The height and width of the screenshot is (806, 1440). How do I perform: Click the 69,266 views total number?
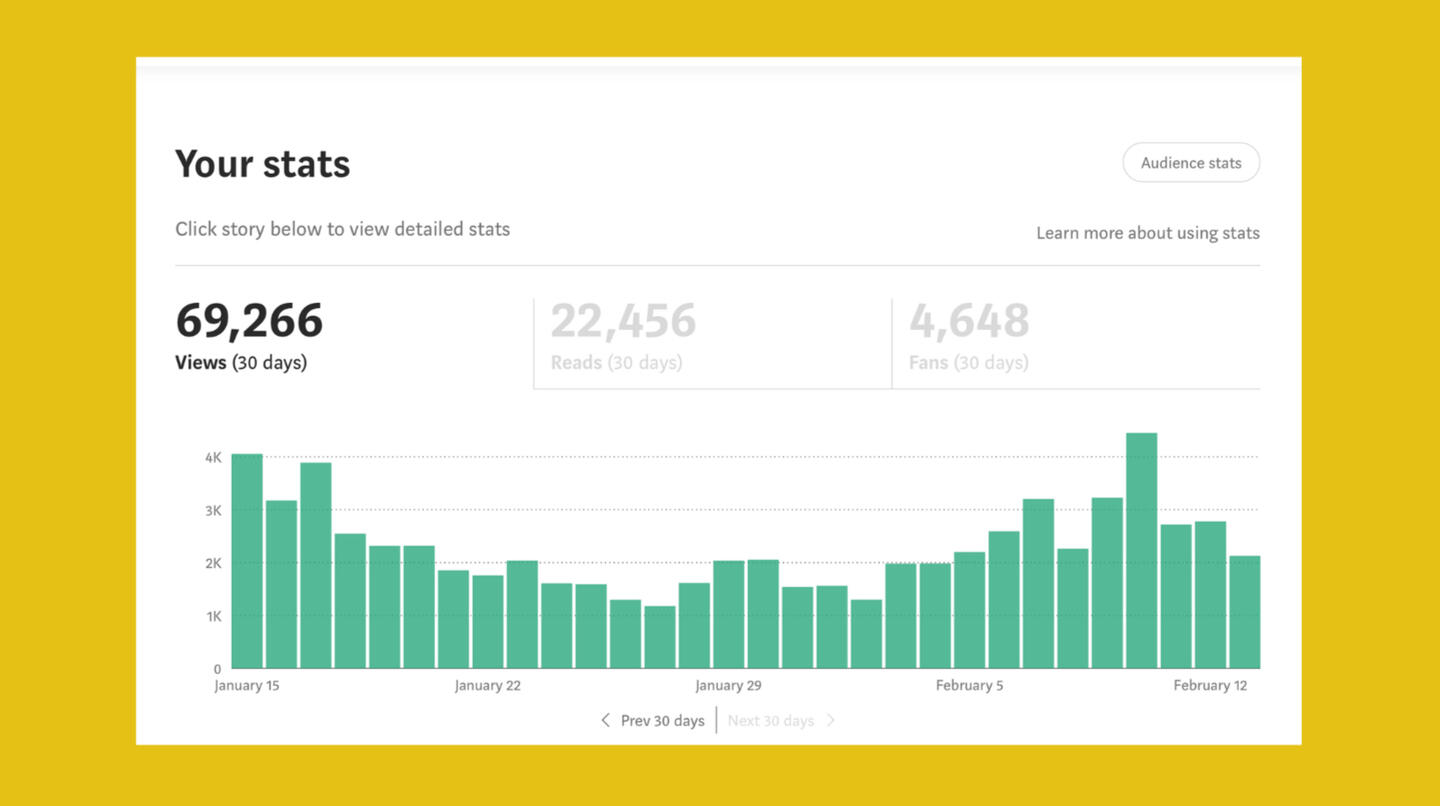coord(249,321)
